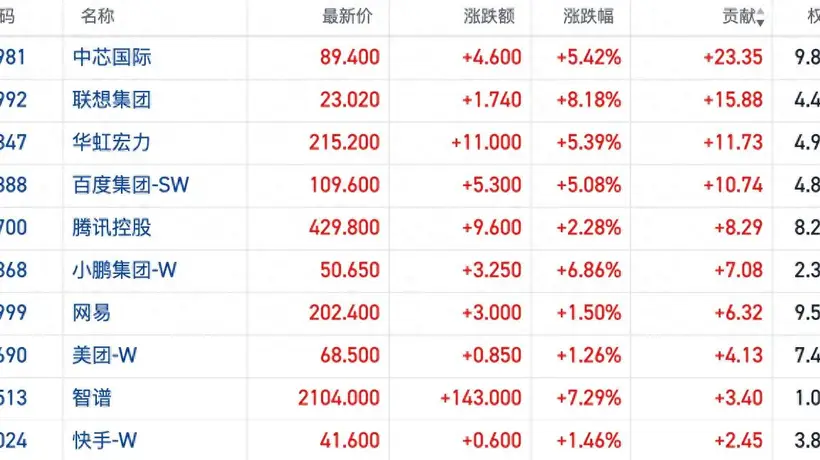The width and height of the screenshot is (820, 460).
Task: Select the 89.400 price cell of 中芯国际
Action: tap(350, 57)
